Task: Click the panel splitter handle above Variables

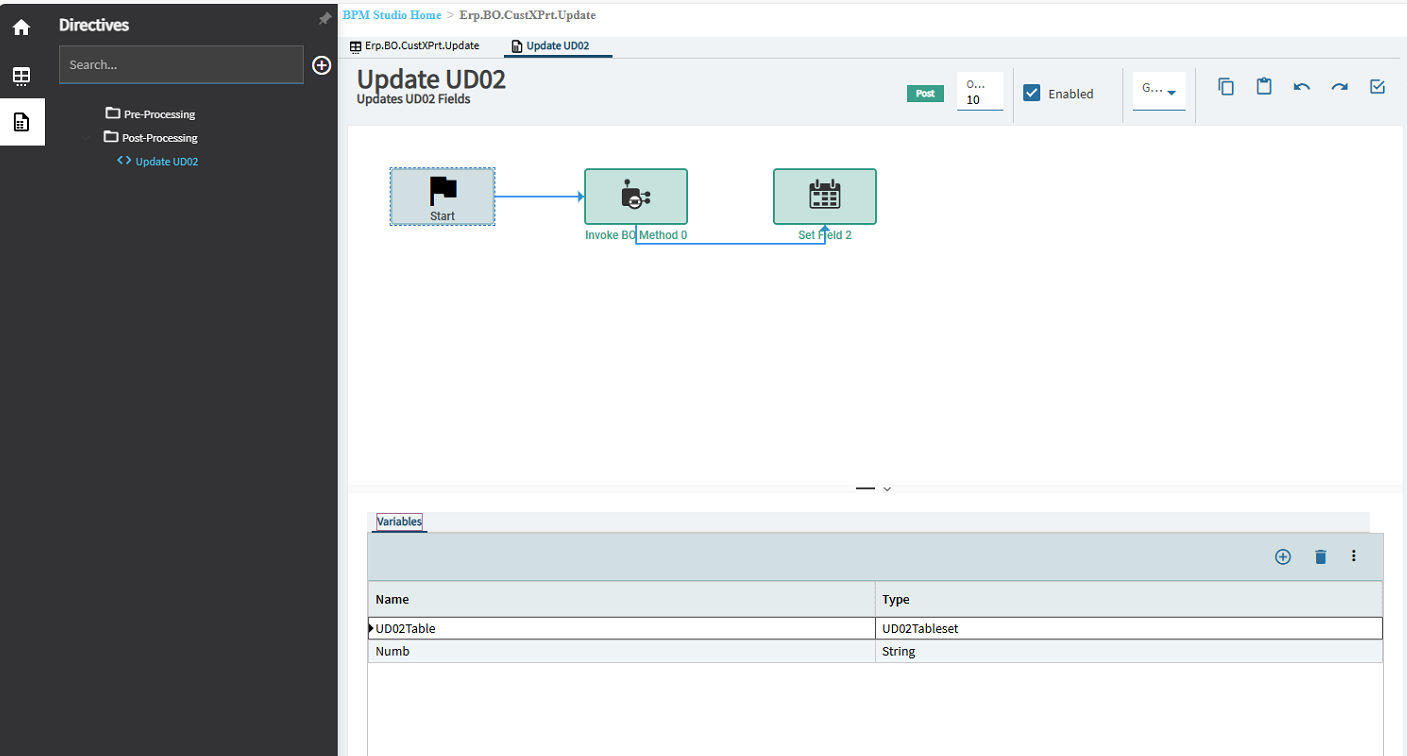Action: point(866,488)
